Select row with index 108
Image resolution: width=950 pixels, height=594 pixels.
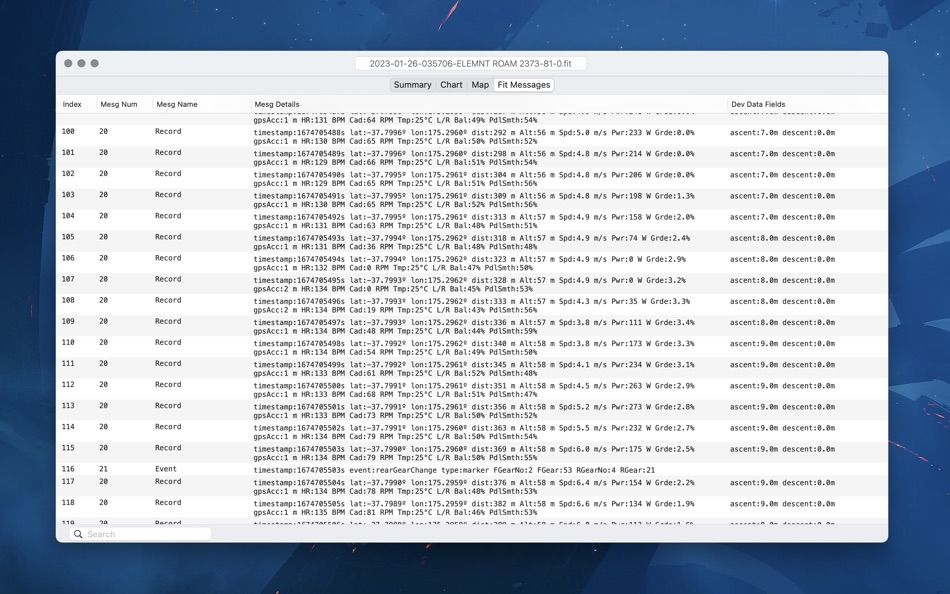click(x=472, y=305)
